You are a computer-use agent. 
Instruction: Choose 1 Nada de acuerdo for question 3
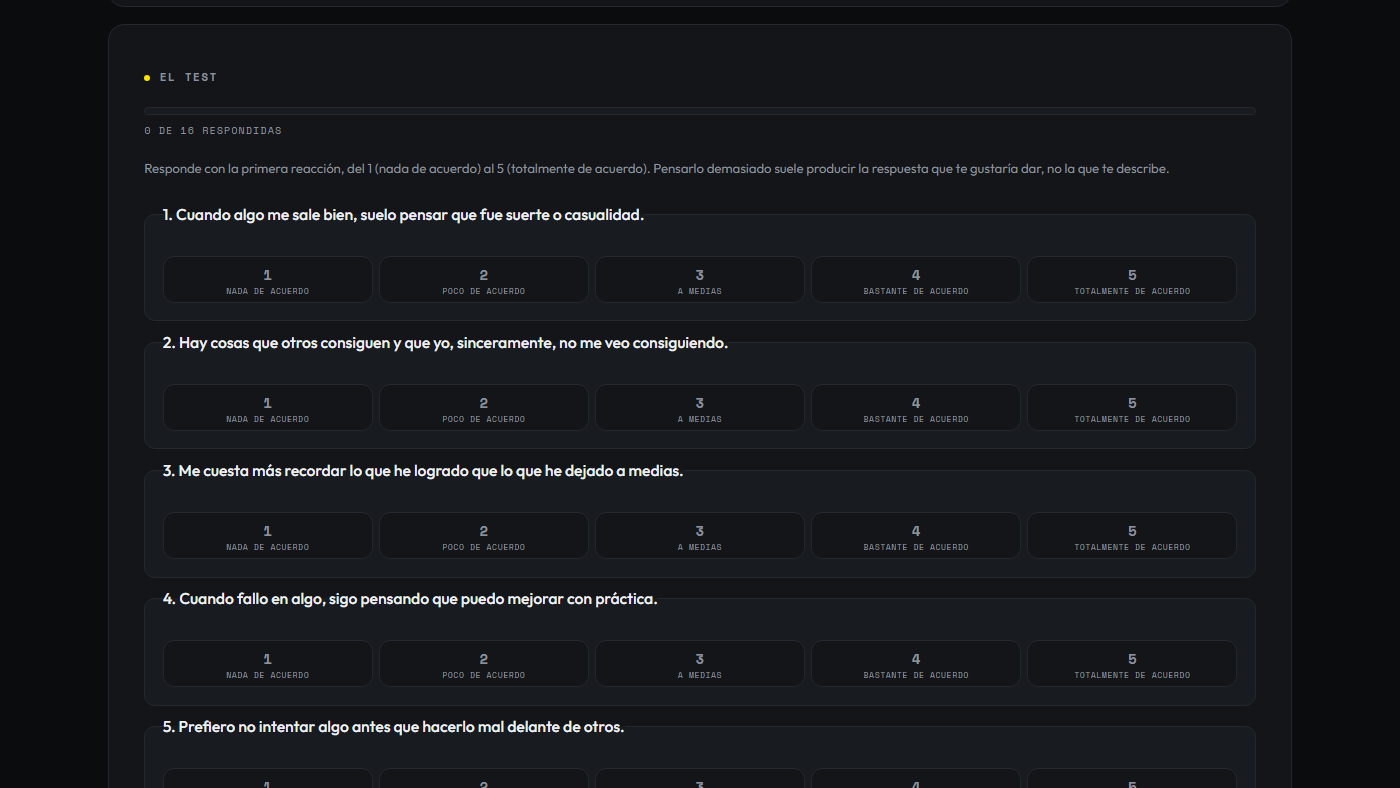[x=268, y=535]
